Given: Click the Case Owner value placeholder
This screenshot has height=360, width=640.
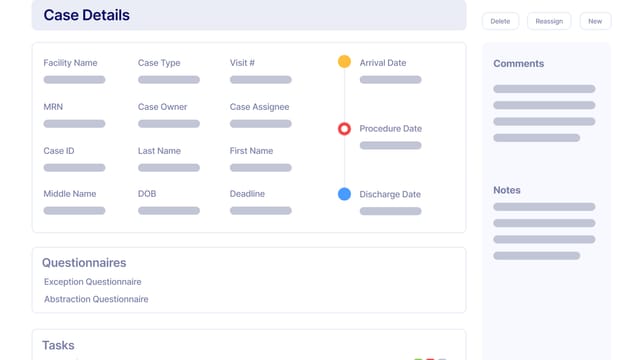Looking at the screenshot, I should [169, 124].
